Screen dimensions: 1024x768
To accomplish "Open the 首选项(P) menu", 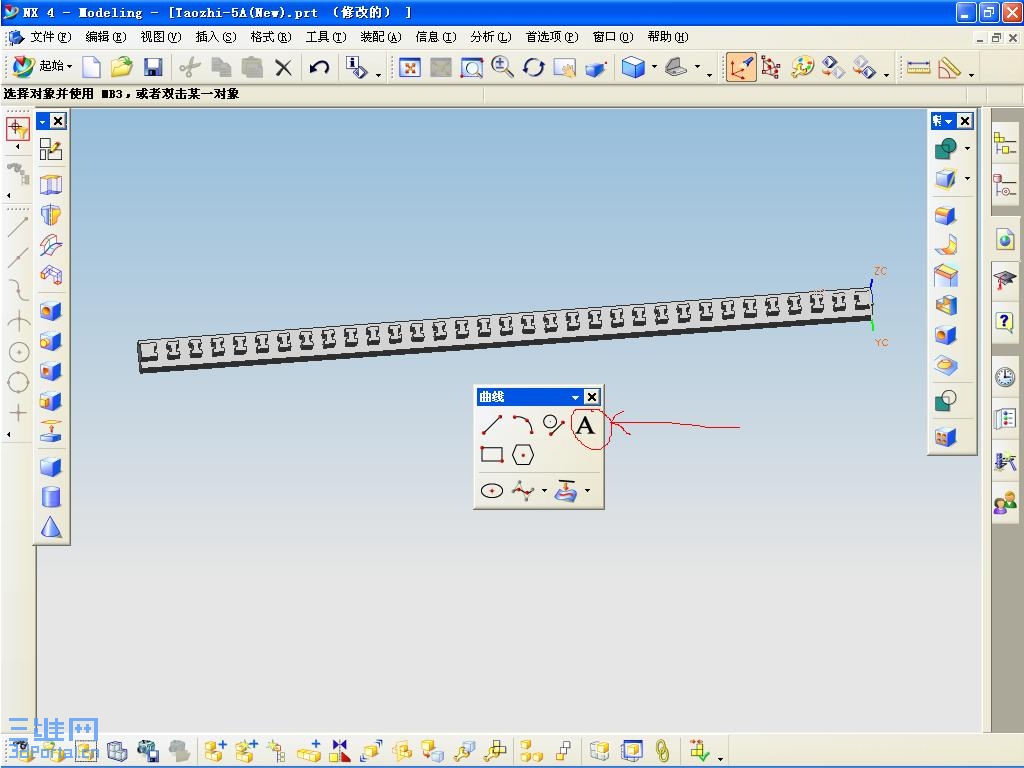I will coord(552,37).
